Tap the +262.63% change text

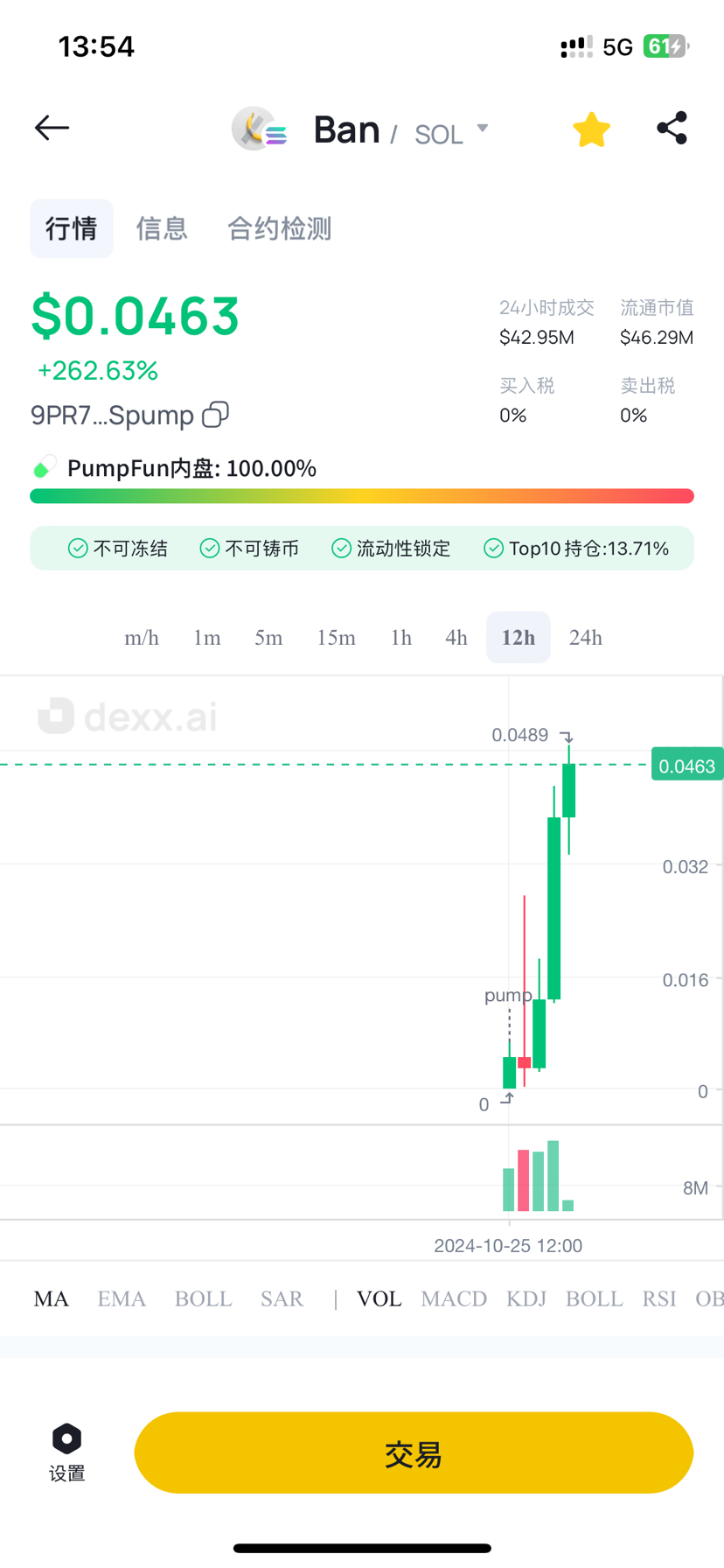(x=98, y=371)
